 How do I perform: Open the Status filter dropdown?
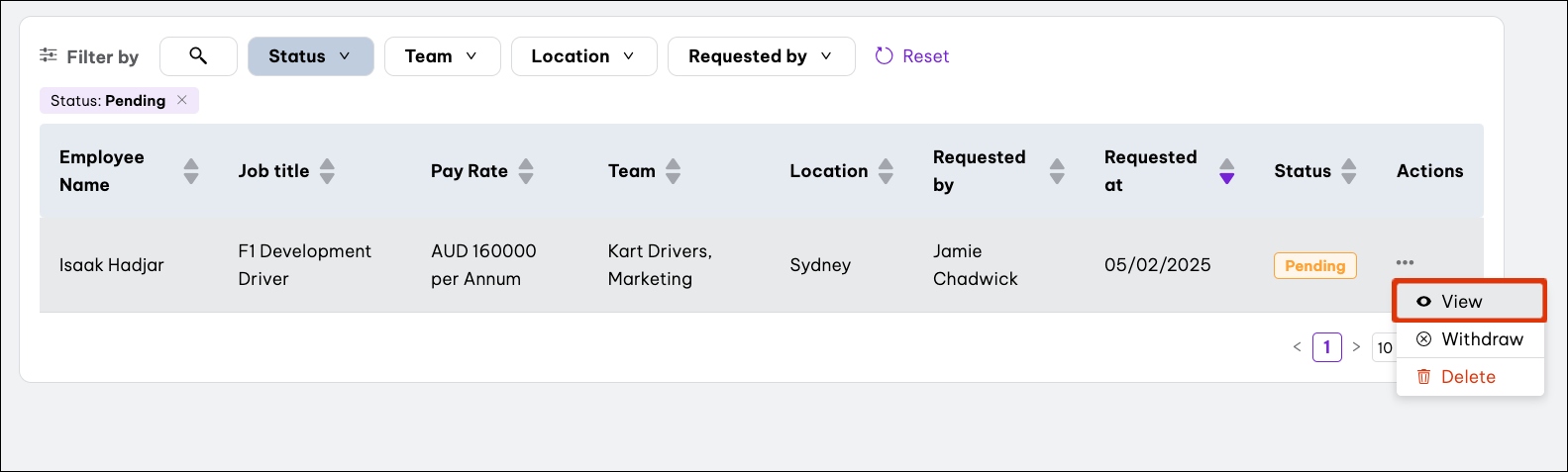[x=310, y=56]
